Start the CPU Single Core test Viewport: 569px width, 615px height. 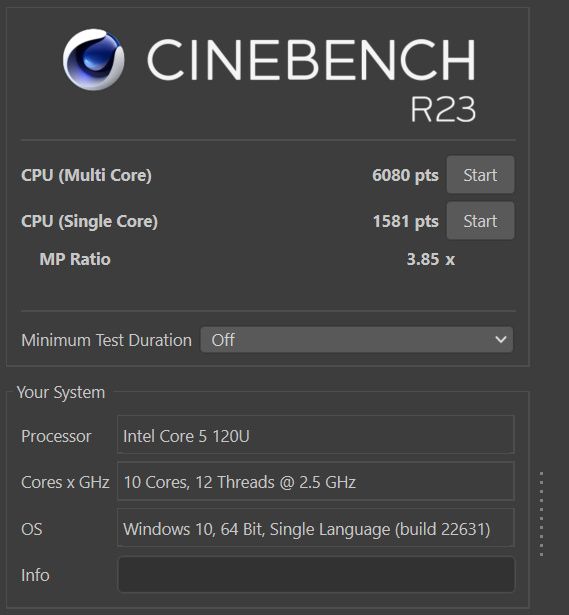(480, 221)
